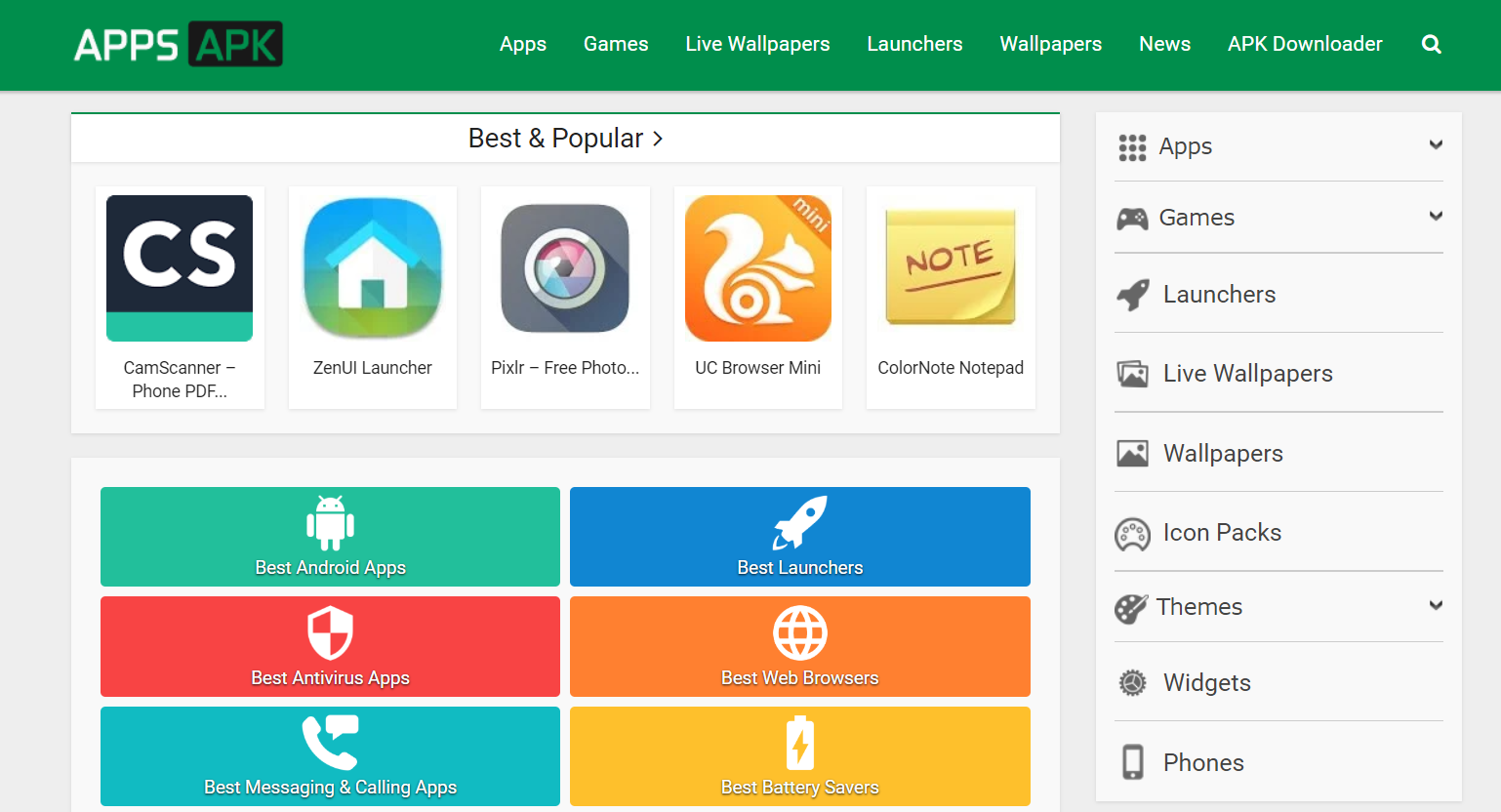Open the ColorNote sticky note icon
The height and width of the screenshot is (812, 1501).
(x=951, y=266)
